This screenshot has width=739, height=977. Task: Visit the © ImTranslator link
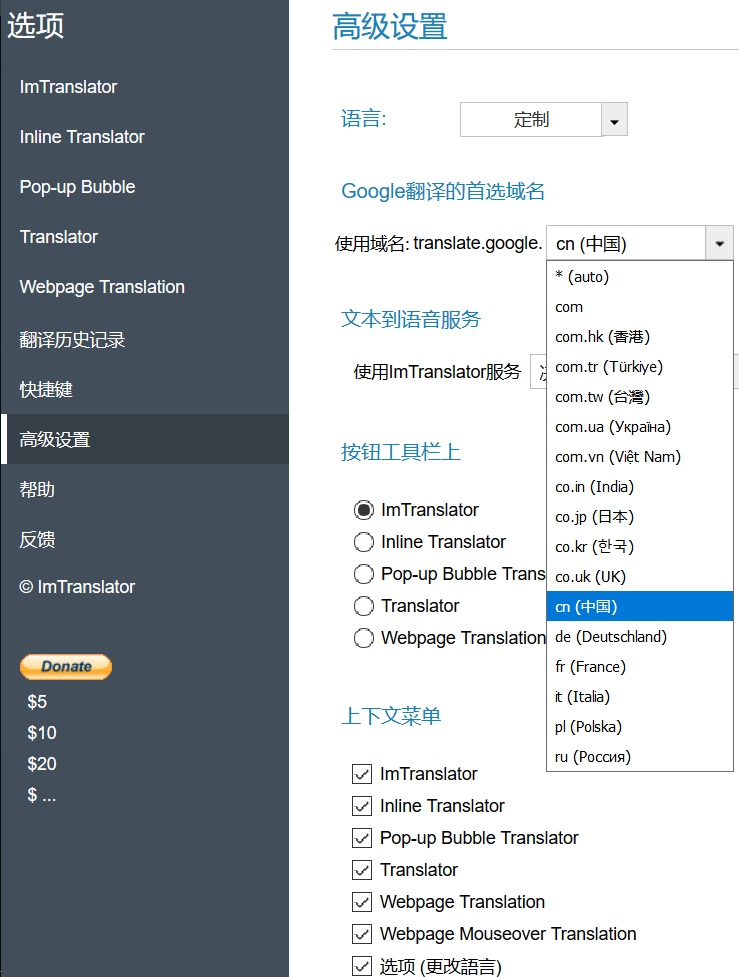pyautogui.click(x=77, y=586)
